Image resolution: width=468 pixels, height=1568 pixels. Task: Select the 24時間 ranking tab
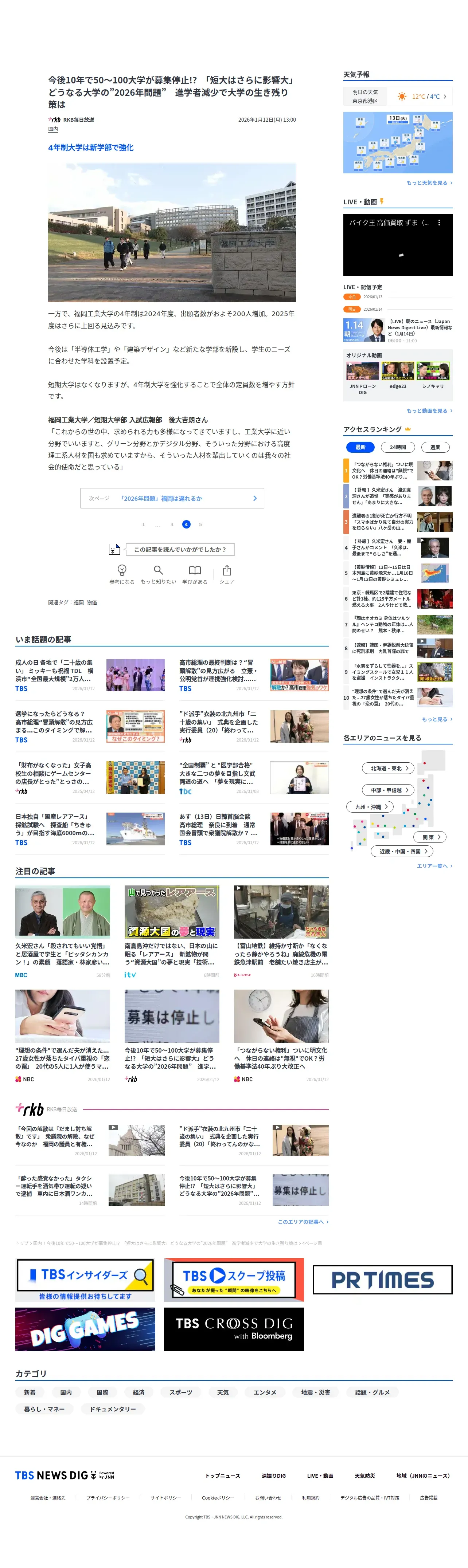coord(398,447)
